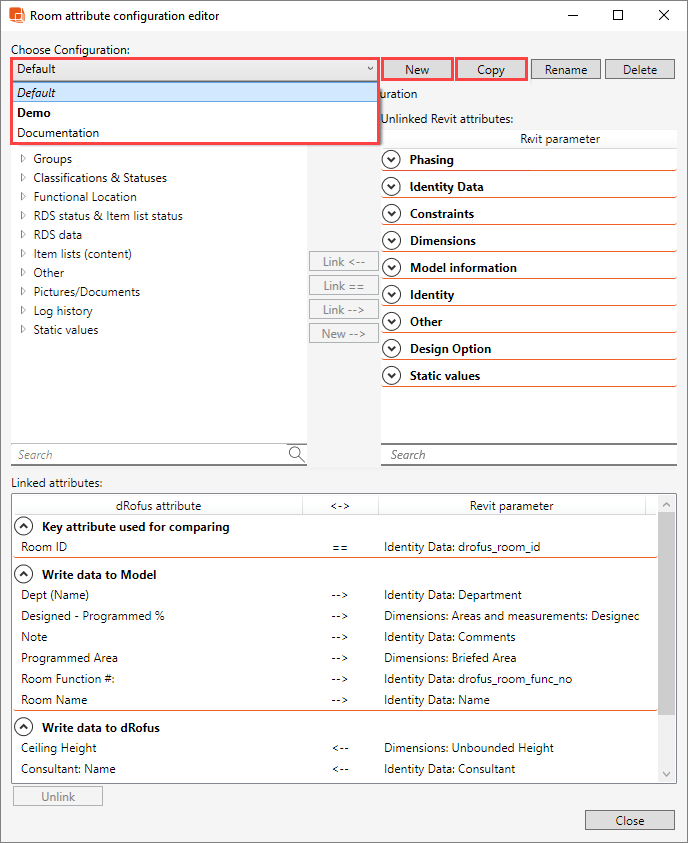This screenshot has height=843, width=688.
Task: Expand the Phasing parameter group
Action: tap(391, 160)
